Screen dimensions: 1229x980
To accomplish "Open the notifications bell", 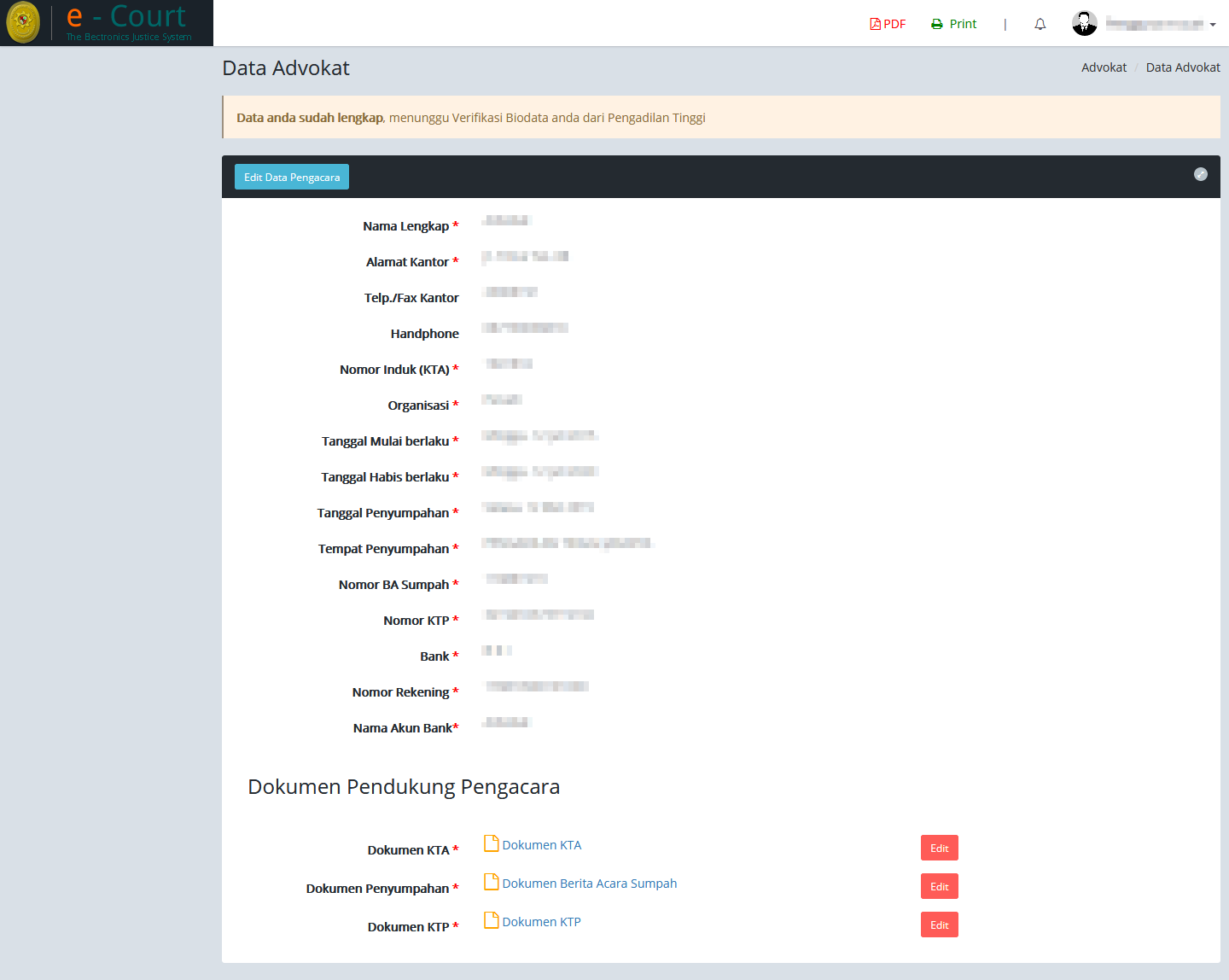I will pos(1040,24).
